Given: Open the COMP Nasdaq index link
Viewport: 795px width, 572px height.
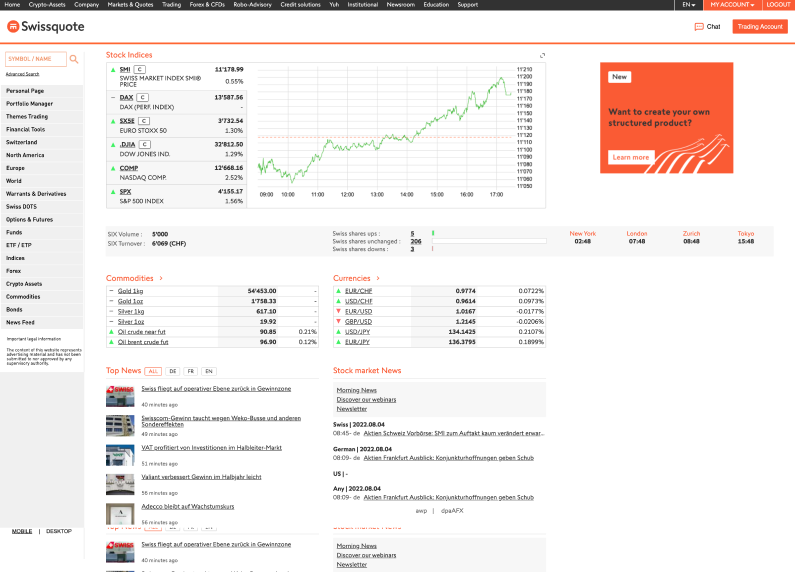Looking at the screenshot, I should click(129, 168).
